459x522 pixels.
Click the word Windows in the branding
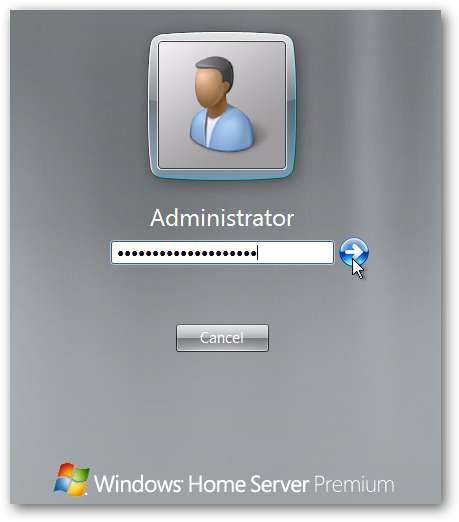pyautogui.click(x=137, y=484)
